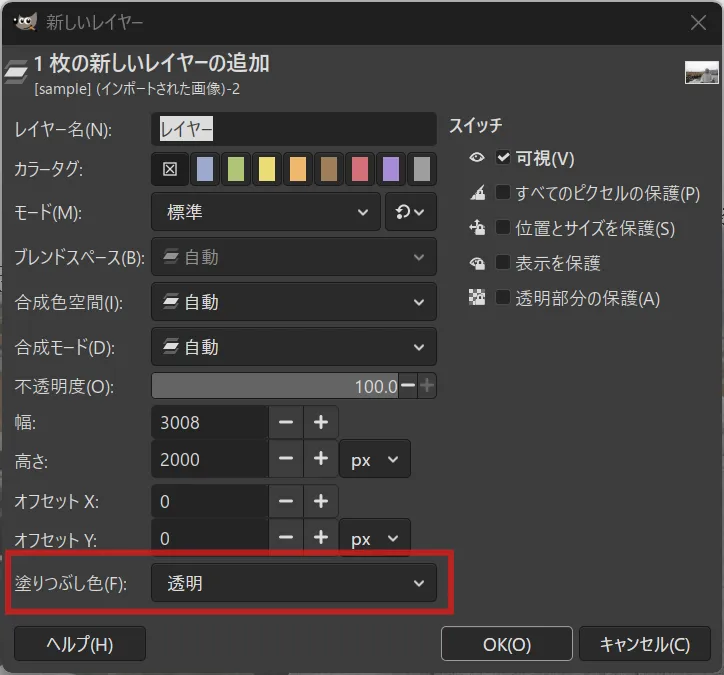Decrease オフセット Y with minus button
This screenshot has height=675, width=724.
point(286,538)
